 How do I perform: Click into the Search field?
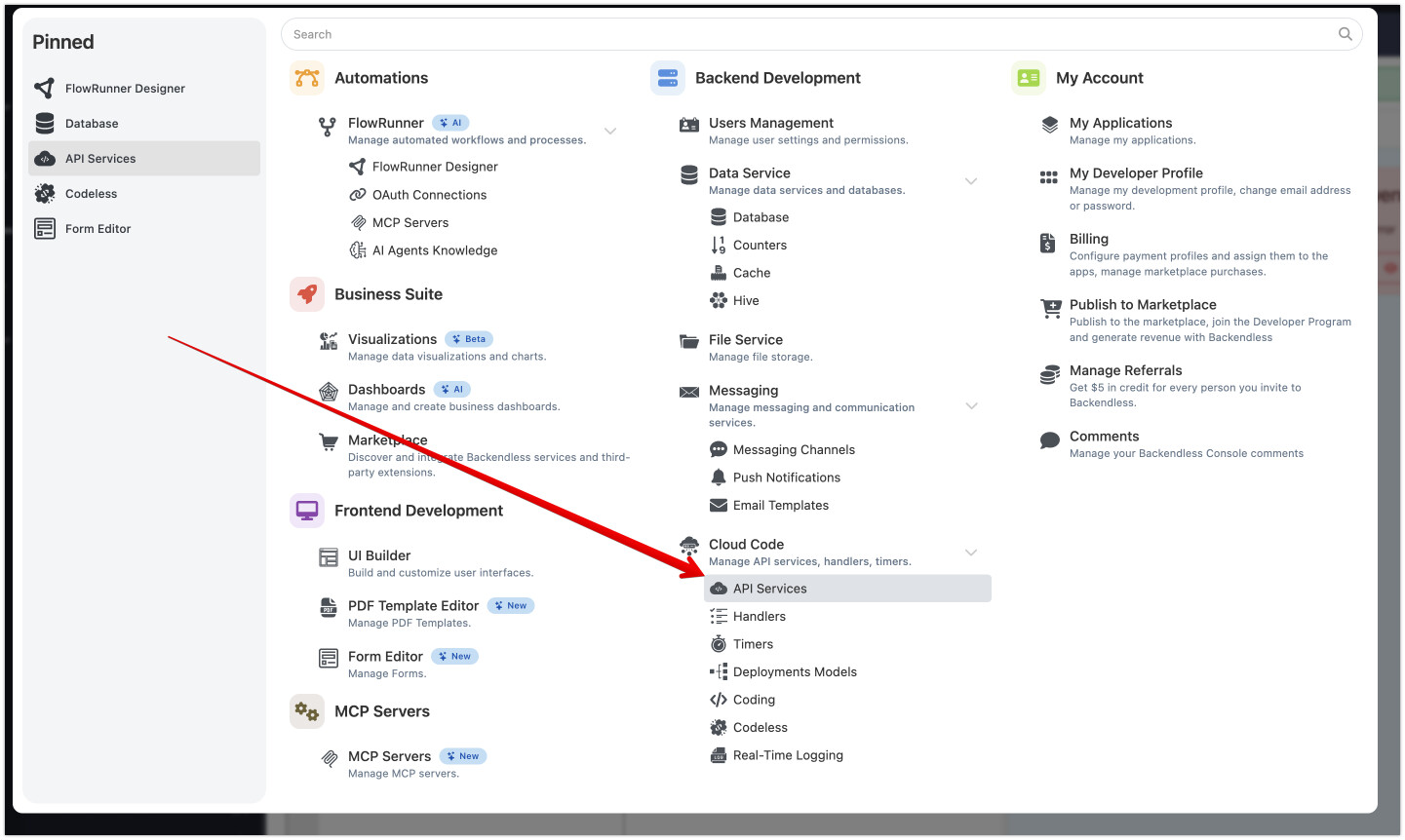[x=800, y=34]
